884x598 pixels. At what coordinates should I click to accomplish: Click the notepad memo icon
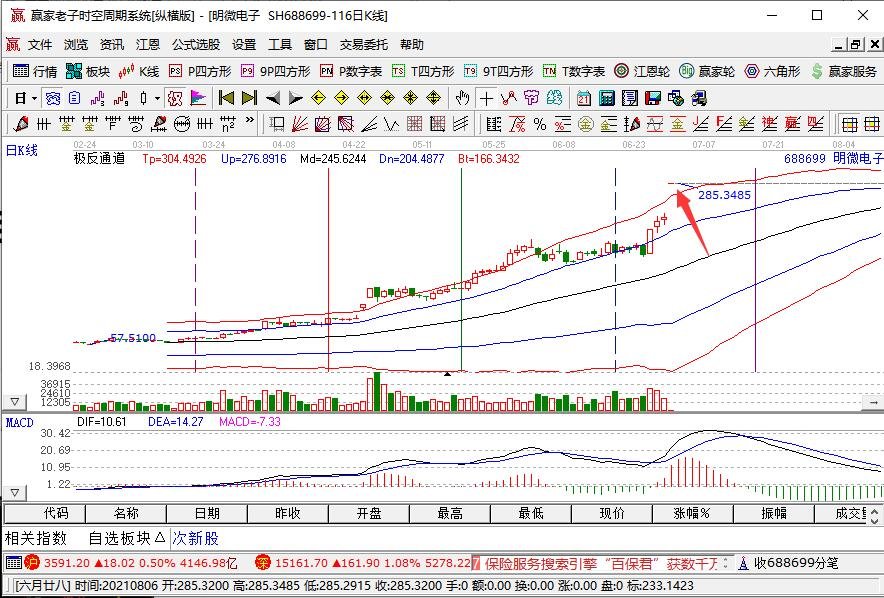tap(630, 99)
